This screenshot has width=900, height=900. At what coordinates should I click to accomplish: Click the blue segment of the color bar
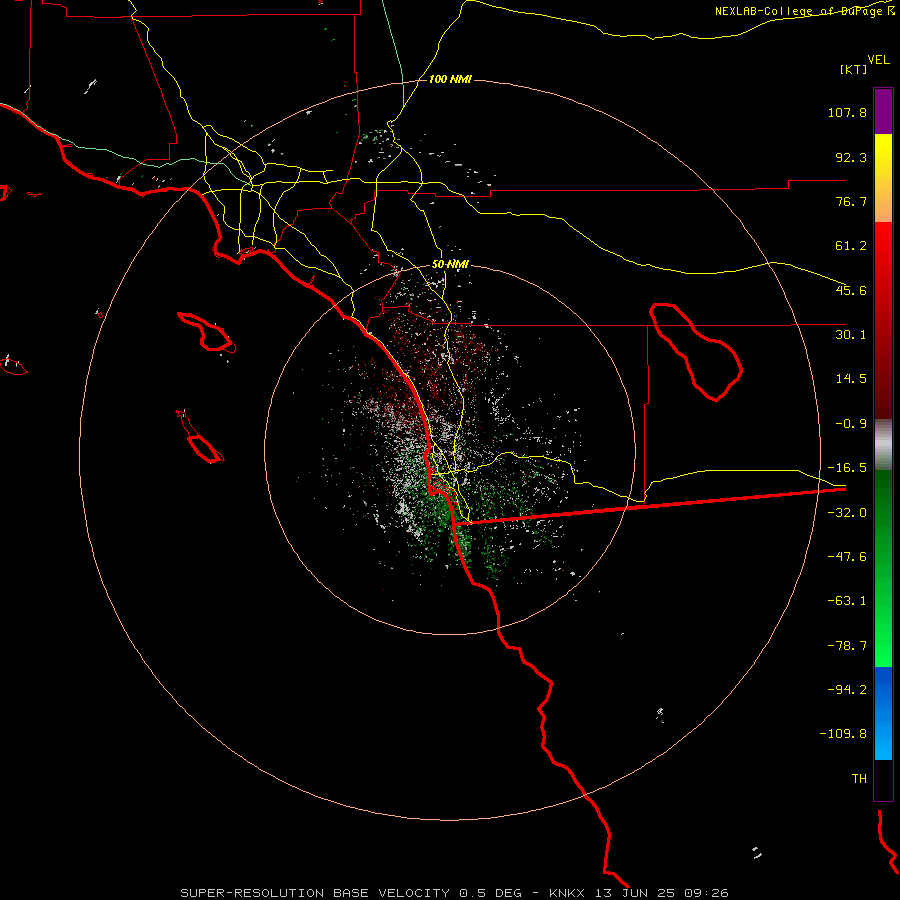pyautogui.click(x=883, y=713)
